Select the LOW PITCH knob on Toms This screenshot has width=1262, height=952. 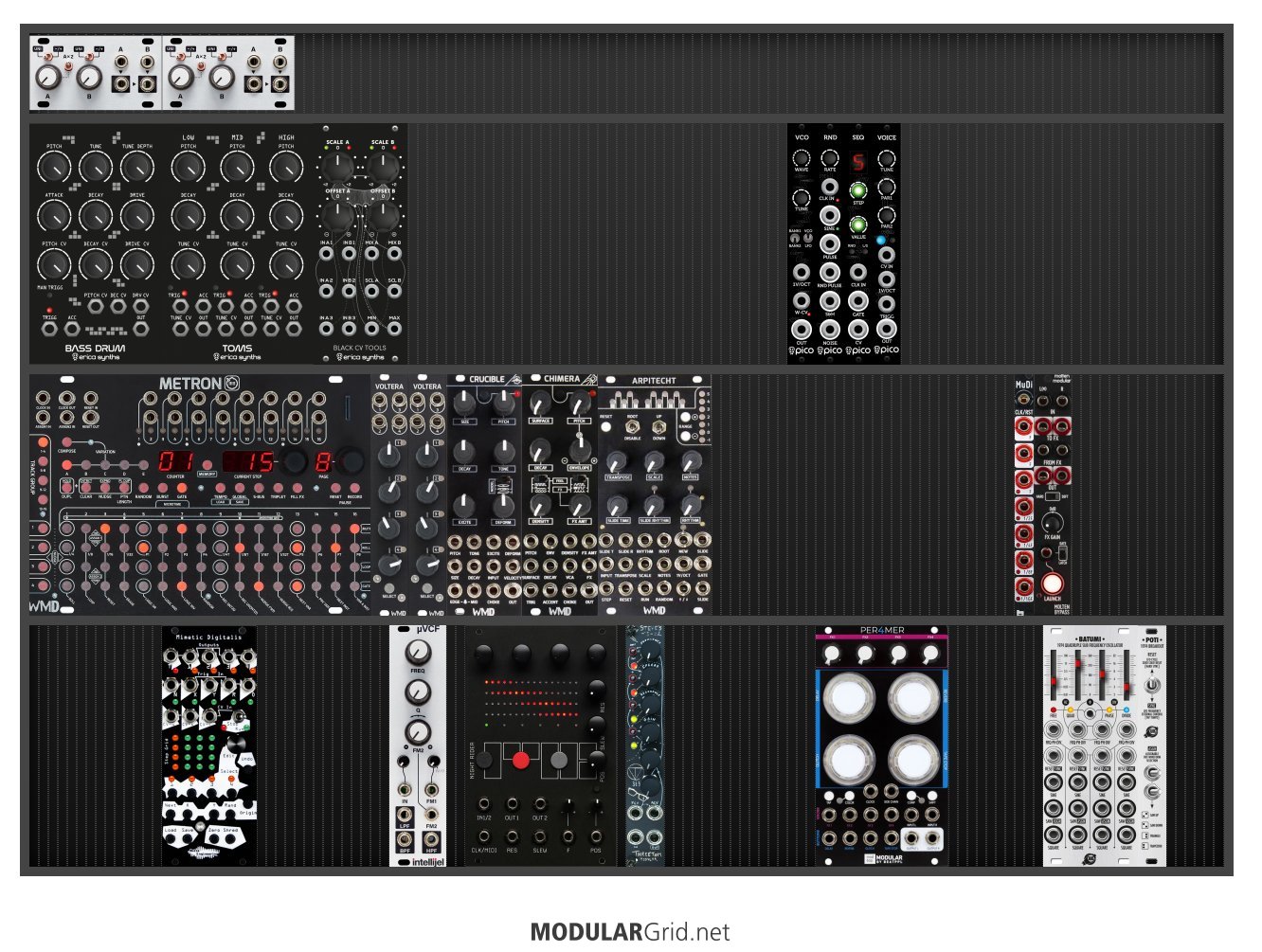point(188,168)
